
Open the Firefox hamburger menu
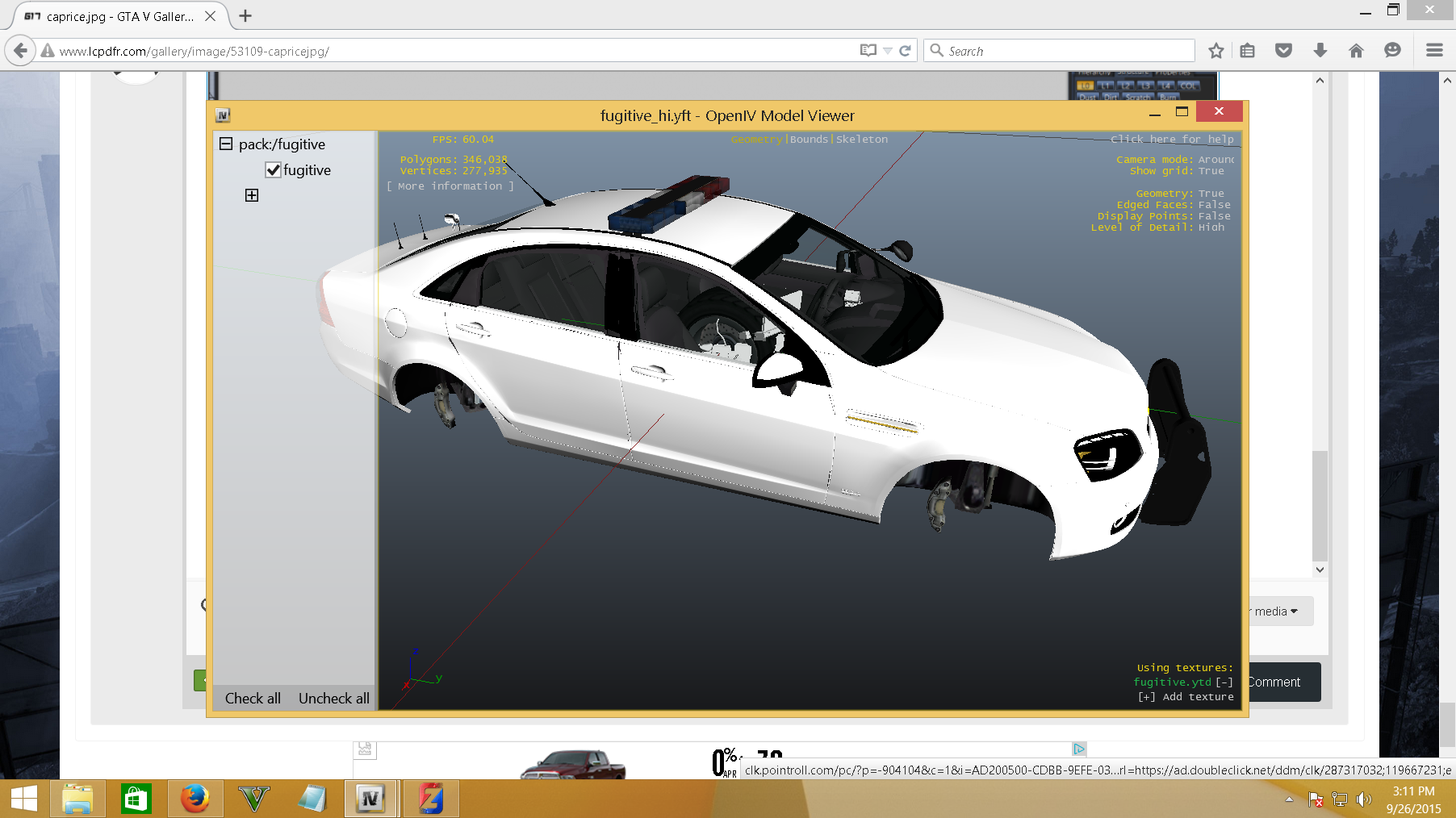tap(1434, 51)
